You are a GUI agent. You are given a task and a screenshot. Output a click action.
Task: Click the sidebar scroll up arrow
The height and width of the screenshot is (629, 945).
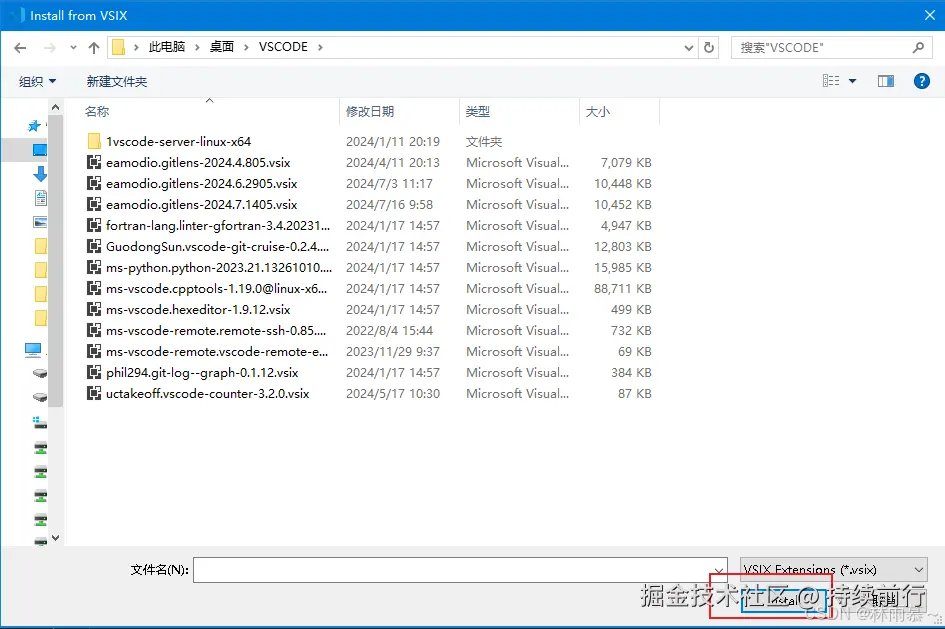click(x=55, y=107)
